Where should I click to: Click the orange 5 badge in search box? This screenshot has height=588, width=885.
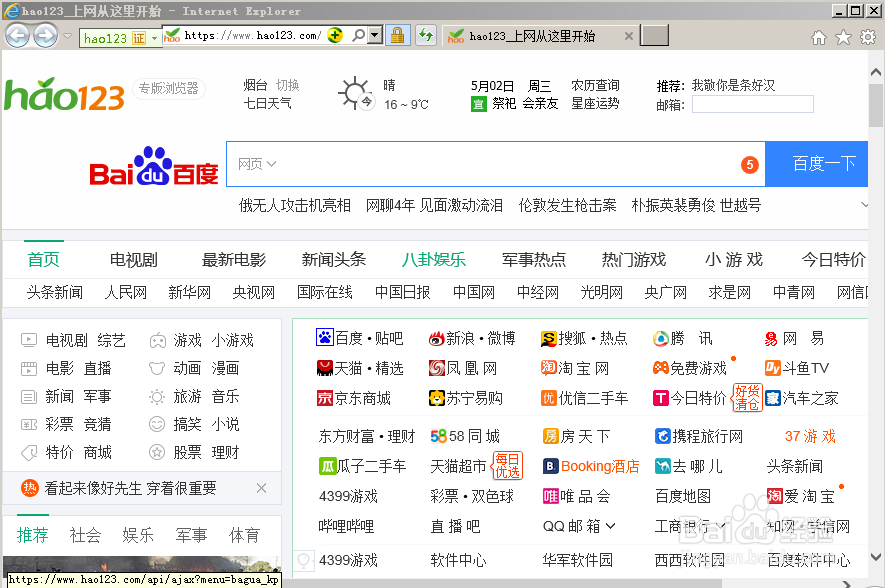(750, 165)
